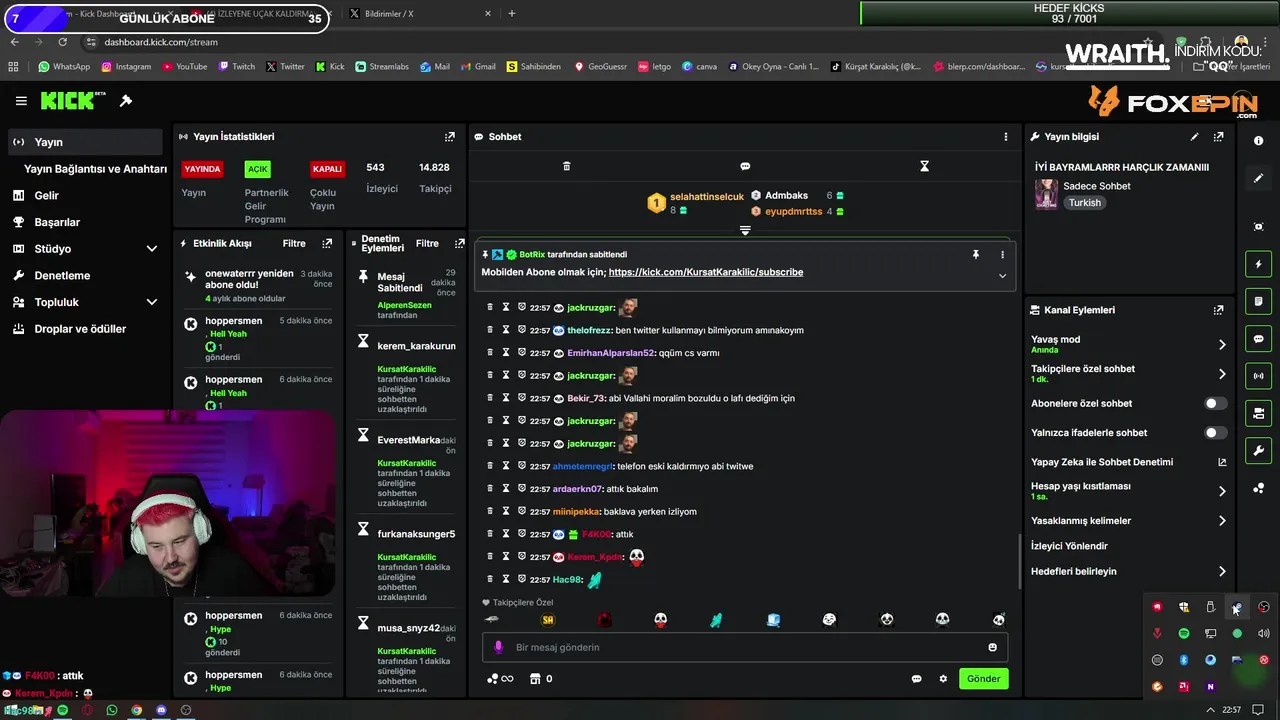Click the shop icon showing 0
The height and width of the screenshot is (720, 1280).
pos(541,678)
